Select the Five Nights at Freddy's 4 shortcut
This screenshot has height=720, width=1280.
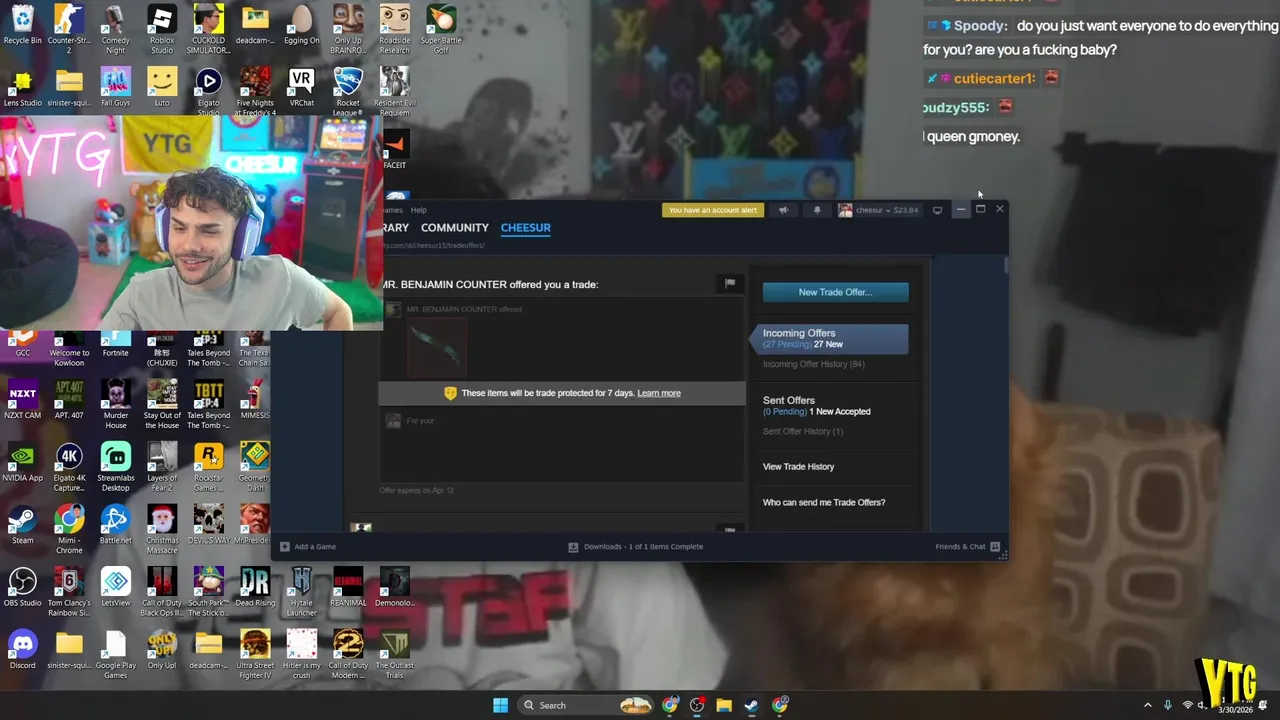(255, 91)
